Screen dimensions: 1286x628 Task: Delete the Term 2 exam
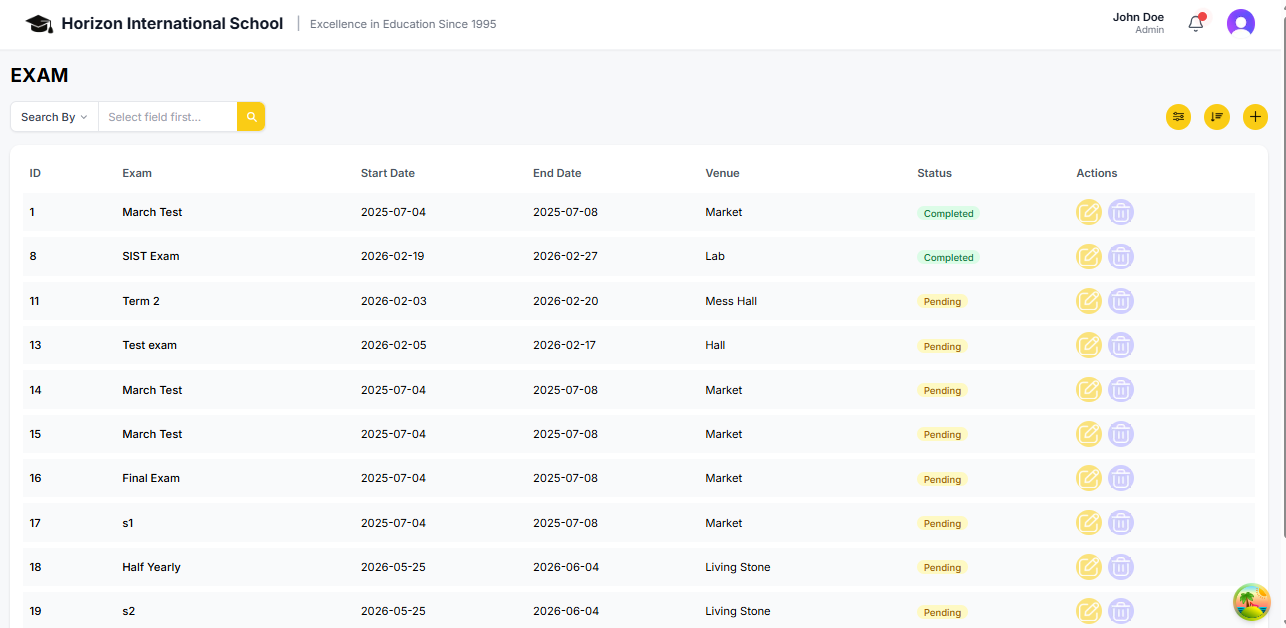tap(1121, 301)
